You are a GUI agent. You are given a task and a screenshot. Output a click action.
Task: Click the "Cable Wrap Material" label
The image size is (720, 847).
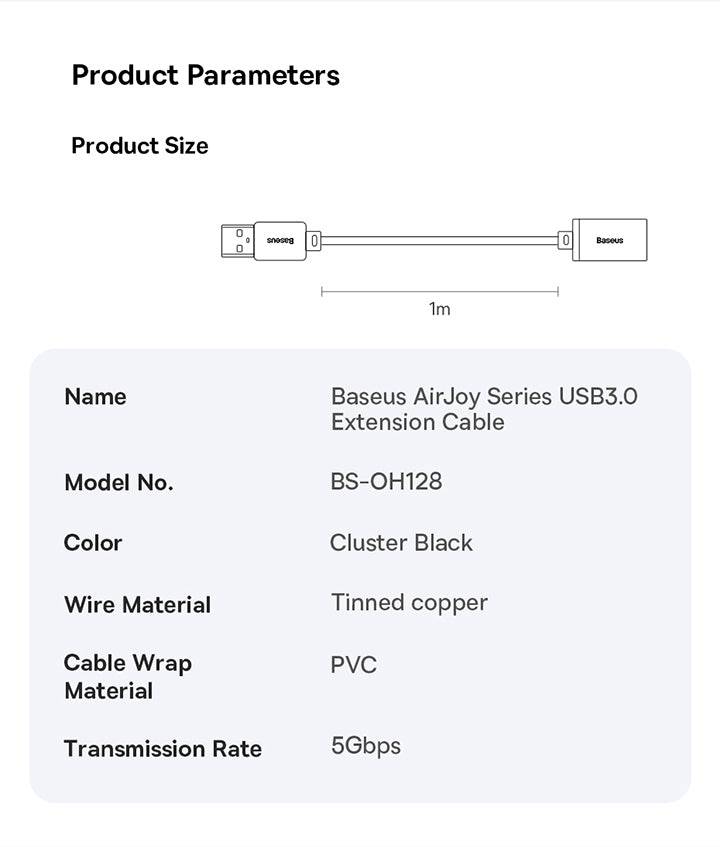click(127, 677)
